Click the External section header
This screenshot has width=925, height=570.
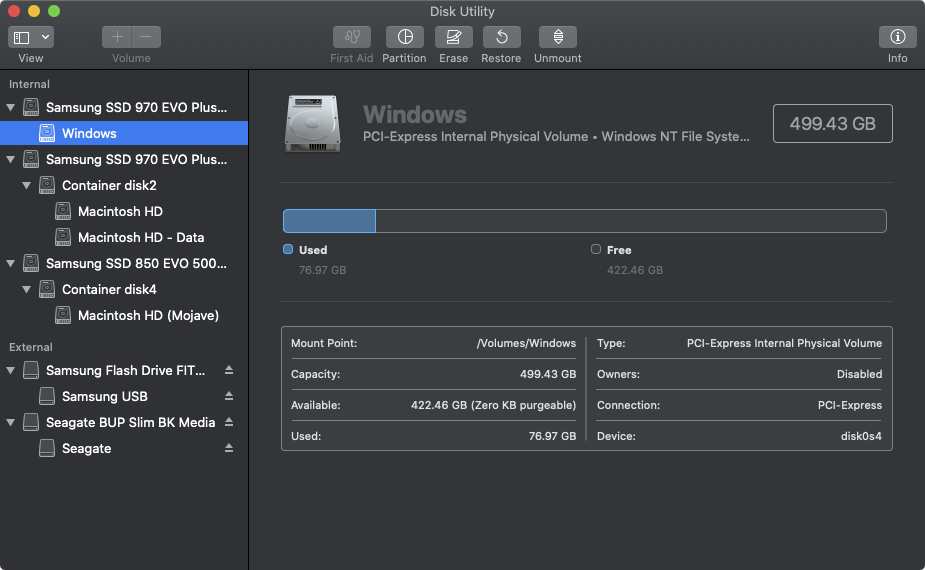click(x=31, y=347)
